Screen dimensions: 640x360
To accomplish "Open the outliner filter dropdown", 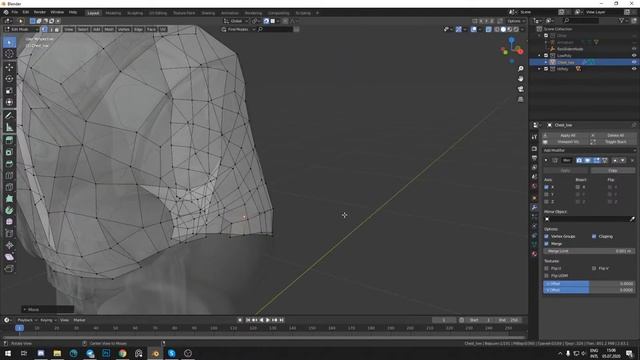I will (623, 20).
